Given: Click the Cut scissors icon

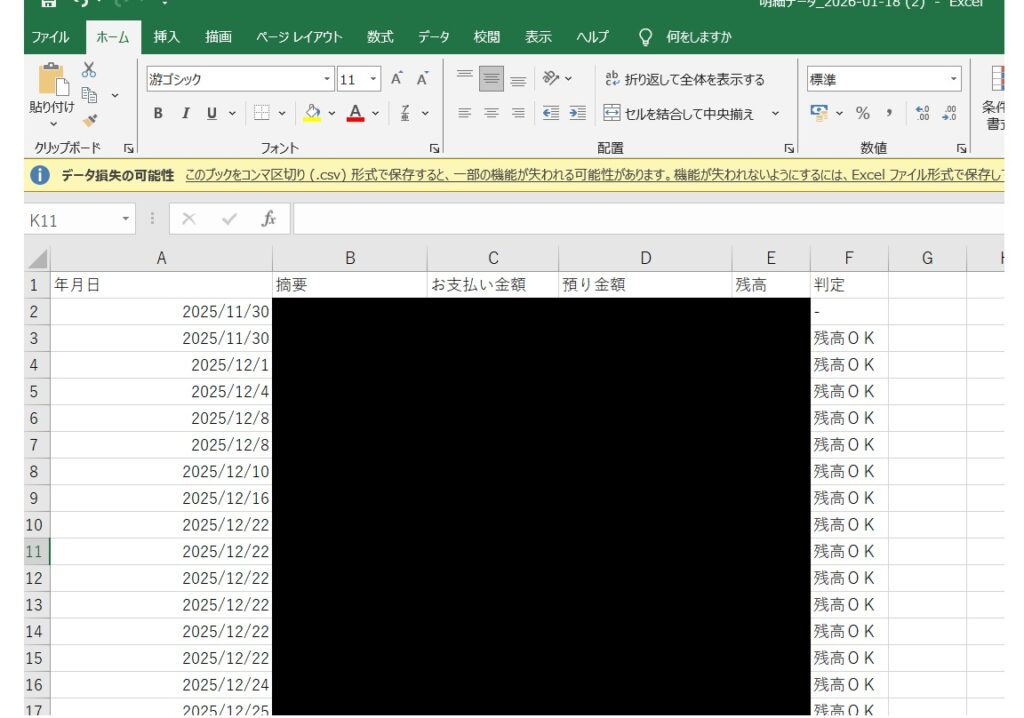Looking at the screenshot, I should pyautogui.click(x=89, y=70).
